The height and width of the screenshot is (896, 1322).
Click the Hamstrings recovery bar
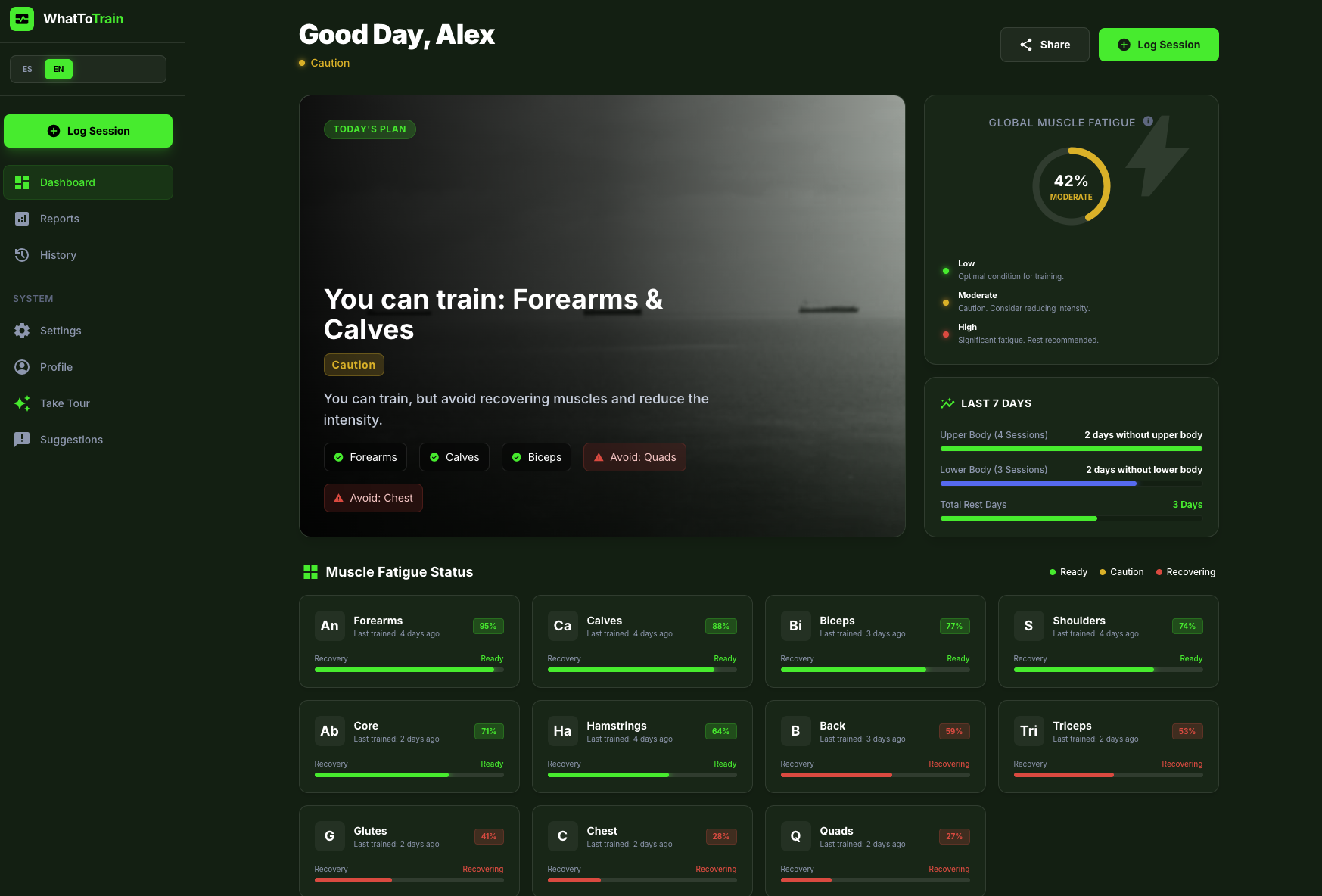coord(642,775)
